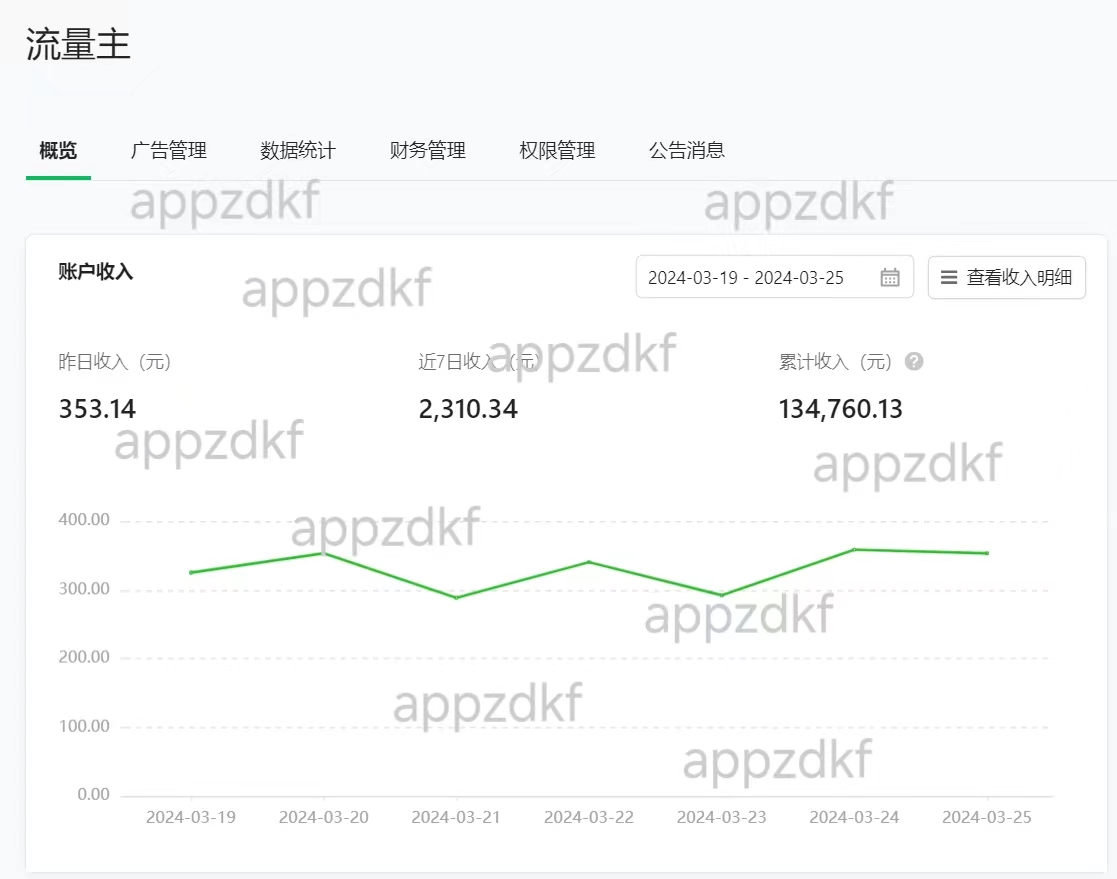
Task: Click the 昨日收入 value 353.14
Action: pos(97,409)
